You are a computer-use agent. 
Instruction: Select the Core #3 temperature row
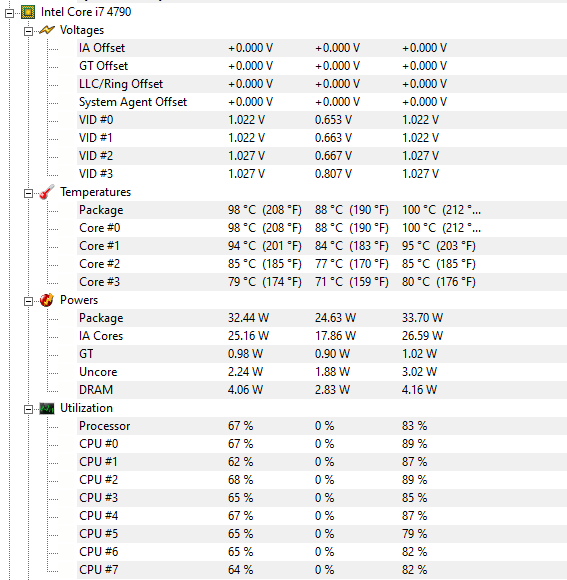(x=322, y=282)
